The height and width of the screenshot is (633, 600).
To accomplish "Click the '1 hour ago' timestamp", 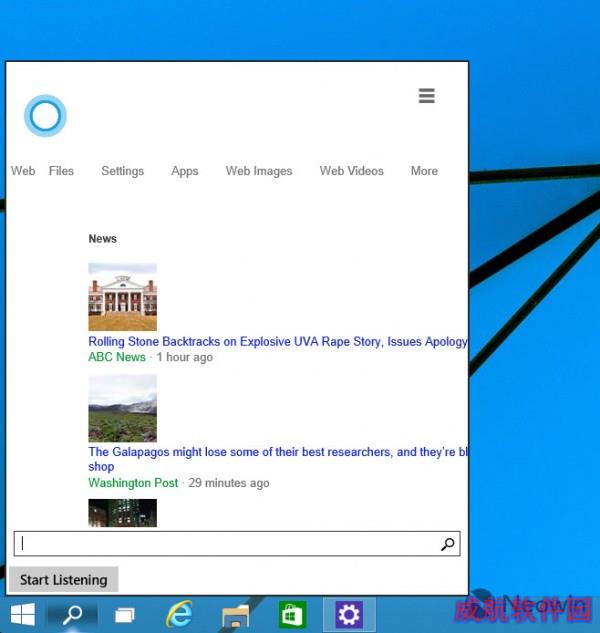I will point(185,357).
